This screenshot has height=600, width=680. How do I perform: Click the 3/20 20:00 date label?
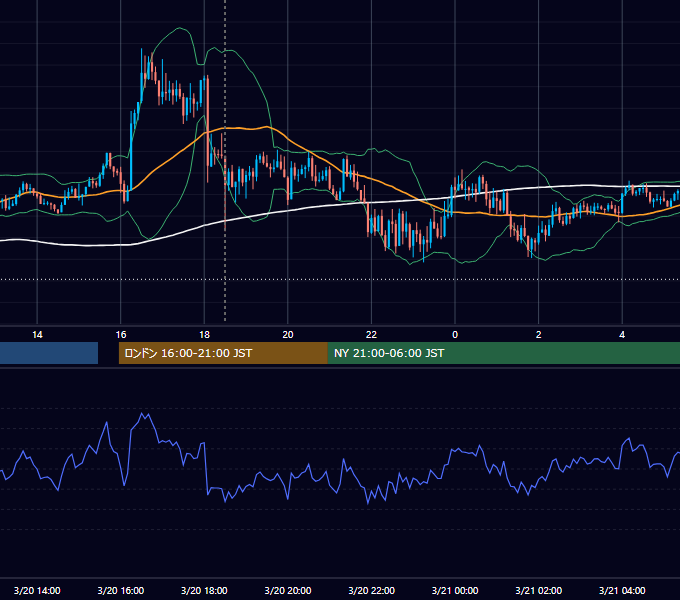coord(288,590)
